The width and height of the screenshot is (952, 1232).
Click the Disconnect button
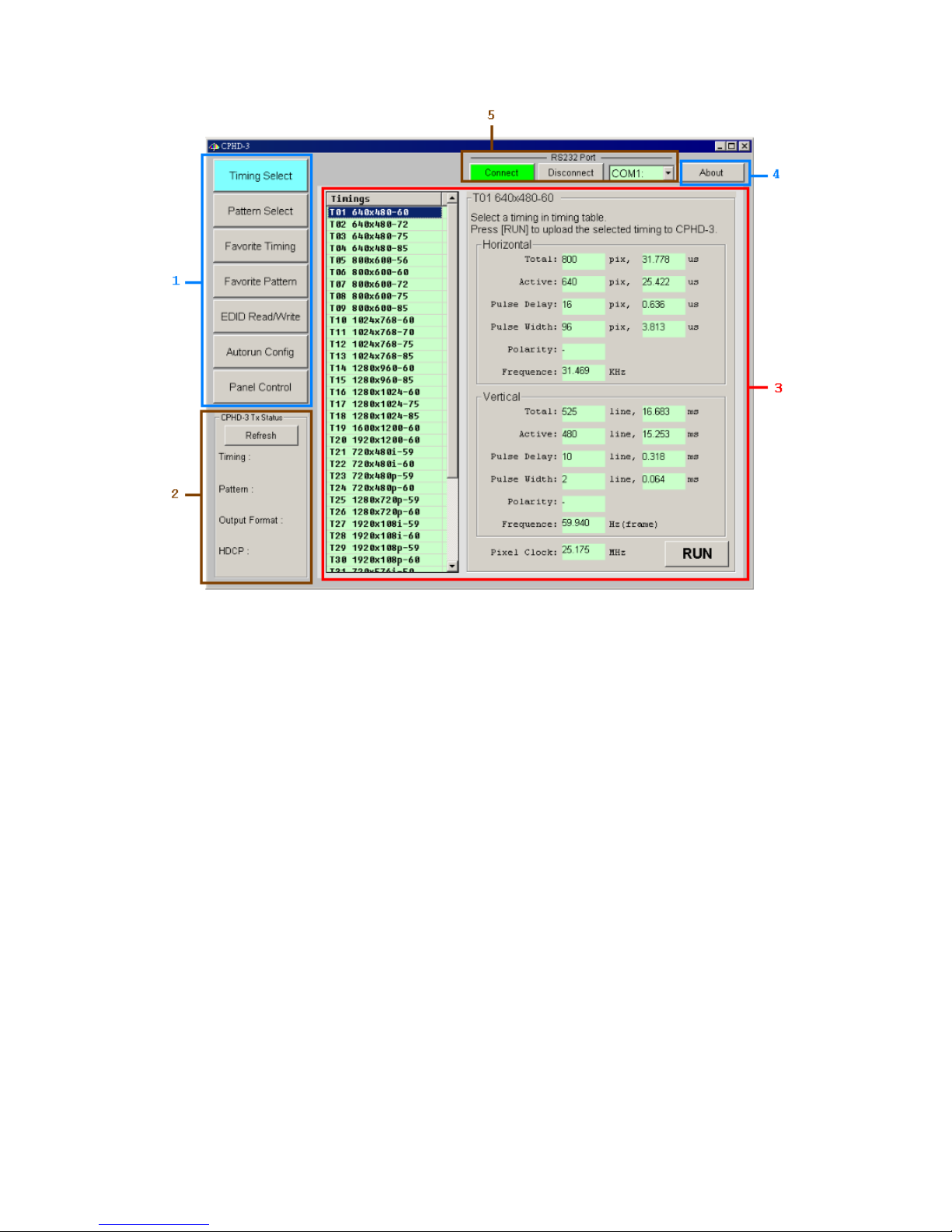pyautogui.click(x=570, y=173)
